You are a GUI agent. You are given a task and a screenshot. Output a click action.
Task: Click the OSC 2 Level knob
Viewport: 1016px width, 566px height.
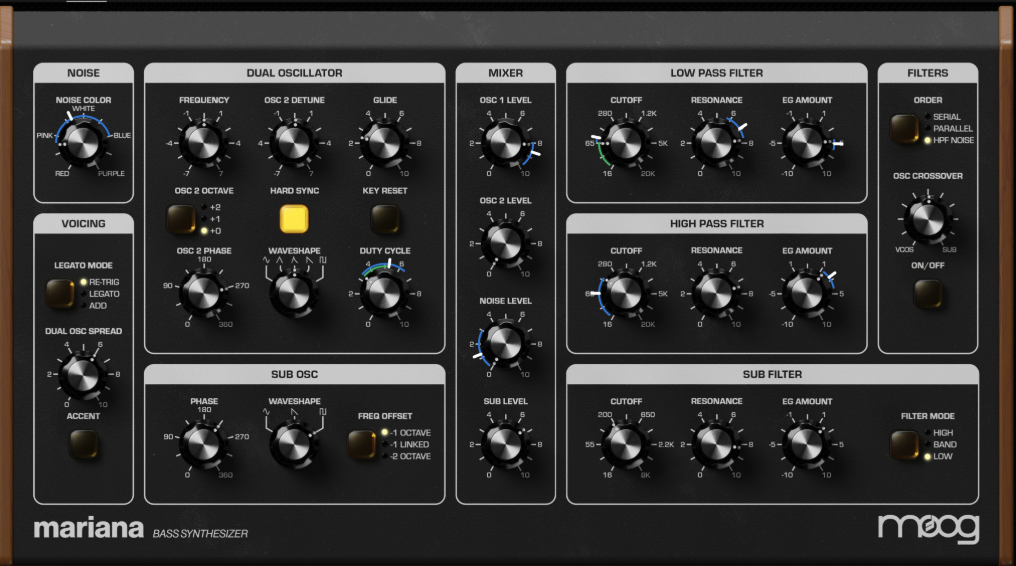(x=505, y=243)
